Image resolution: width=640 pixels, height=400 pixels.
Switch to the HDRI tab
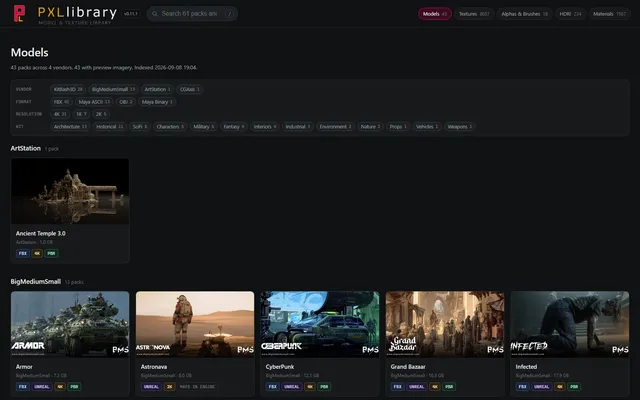tap(570, 14)
